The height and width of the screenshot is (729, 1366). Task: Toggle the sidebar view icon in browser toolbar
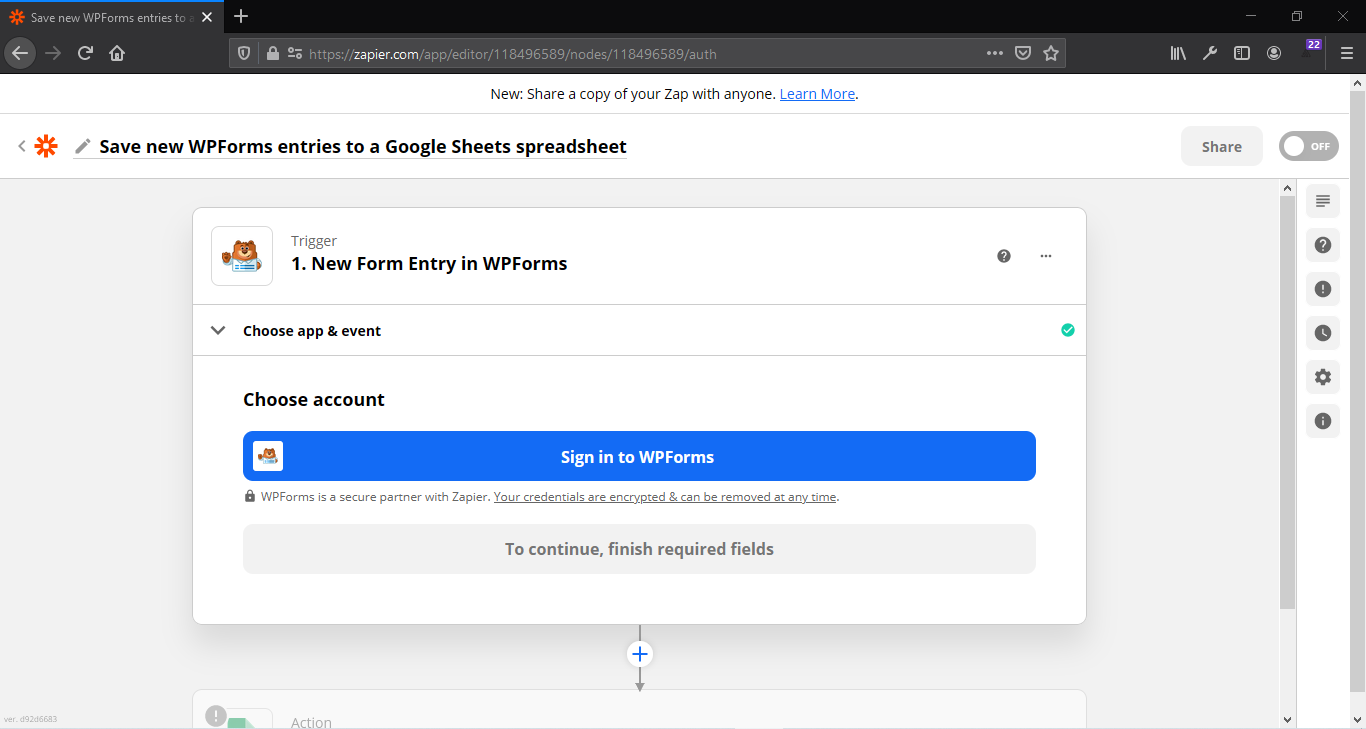pos(1242,53)
